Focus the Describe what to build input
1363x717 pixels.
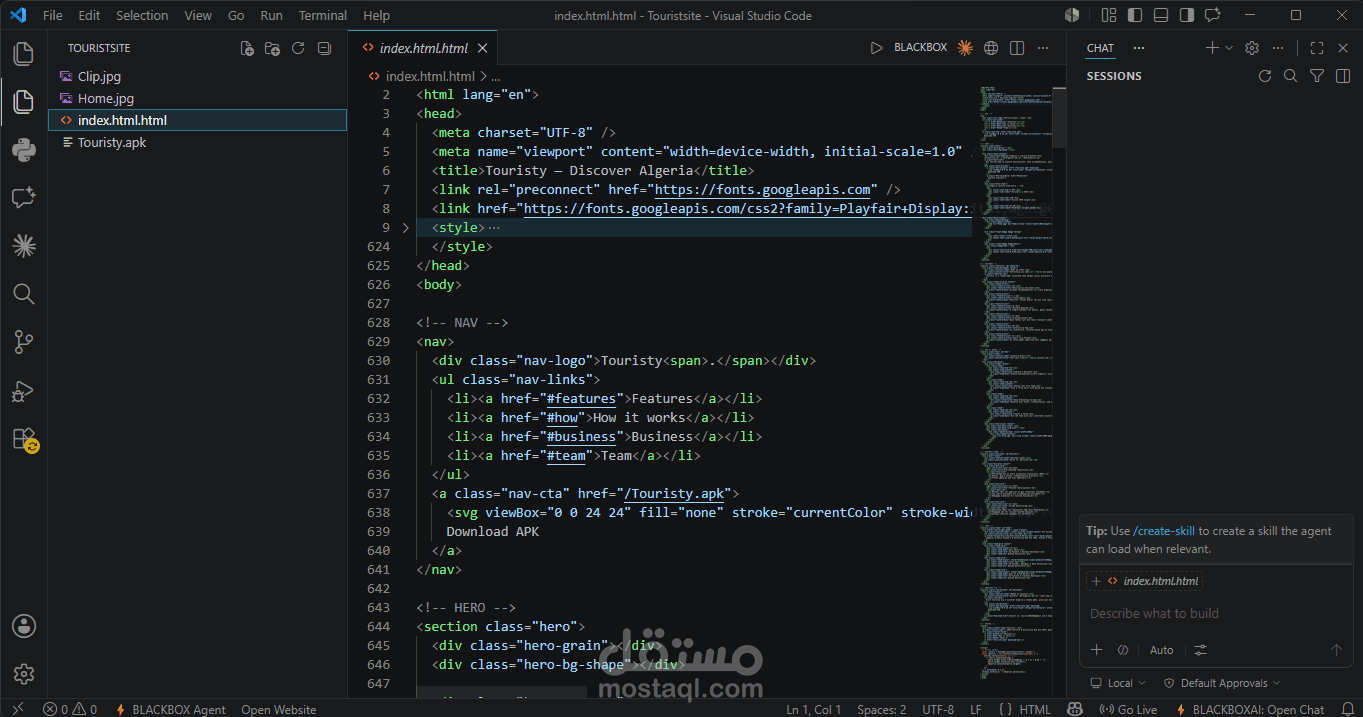tap(1214, 613)
